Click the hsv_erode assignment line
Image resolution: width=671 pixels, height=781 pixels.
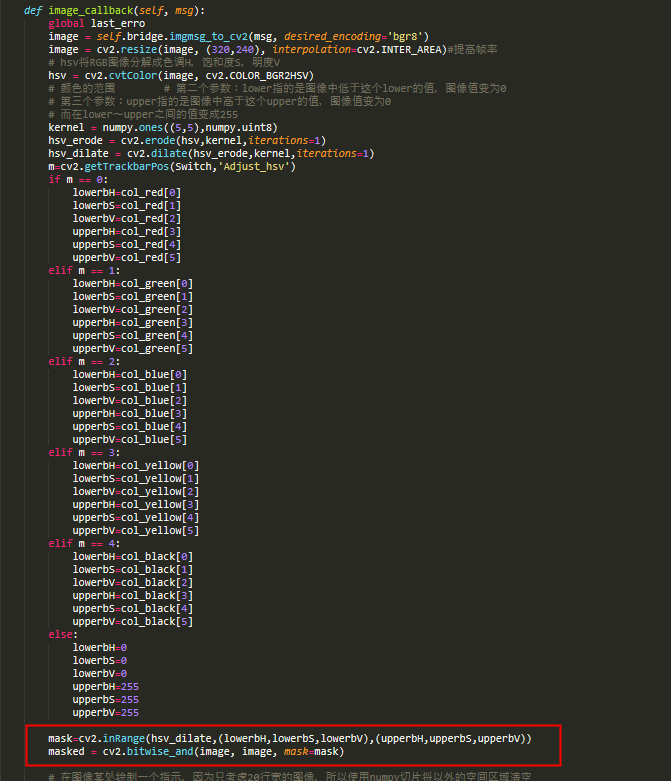point(187,140)
